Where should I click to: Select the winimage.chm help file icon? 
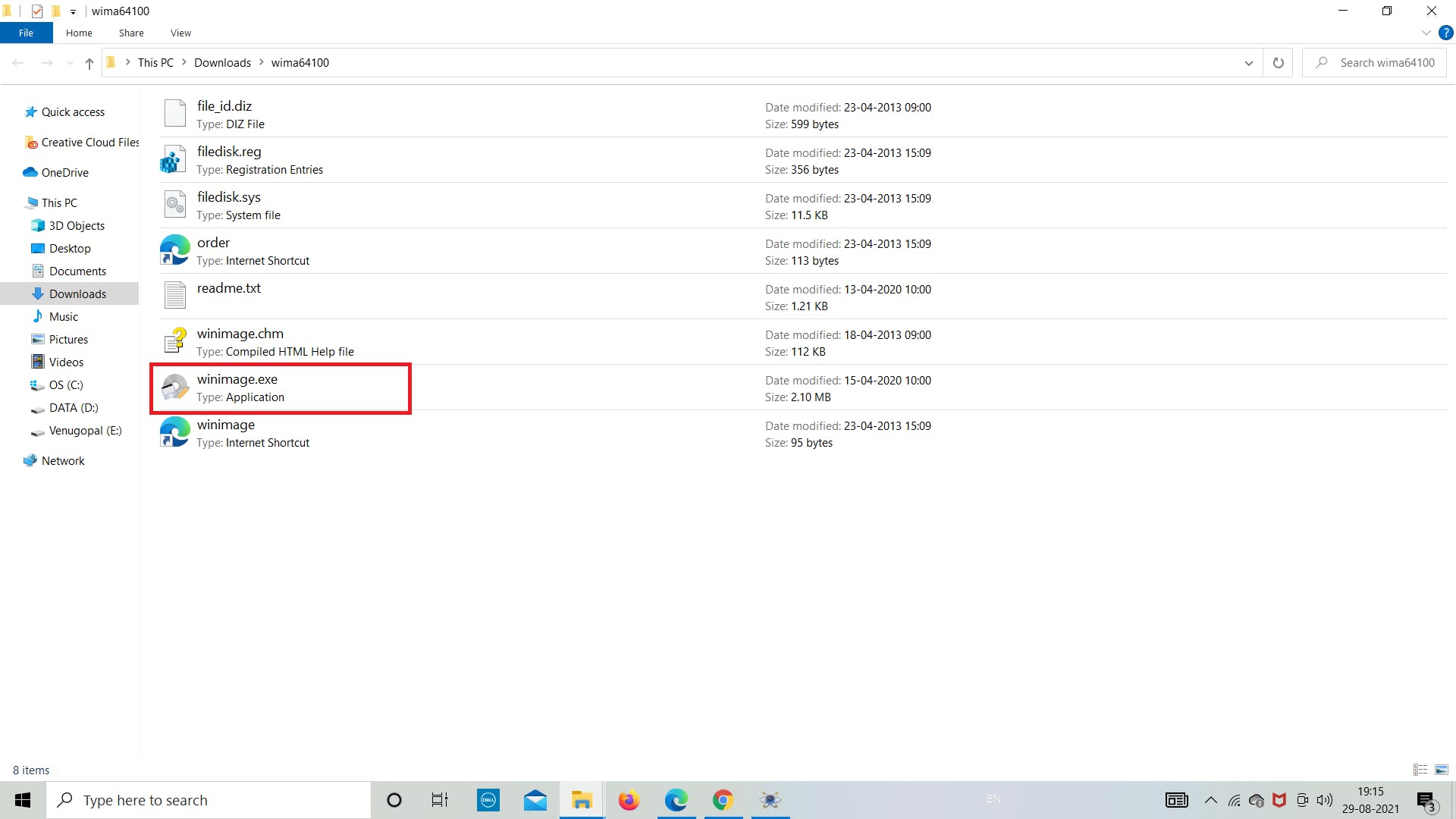175,341
